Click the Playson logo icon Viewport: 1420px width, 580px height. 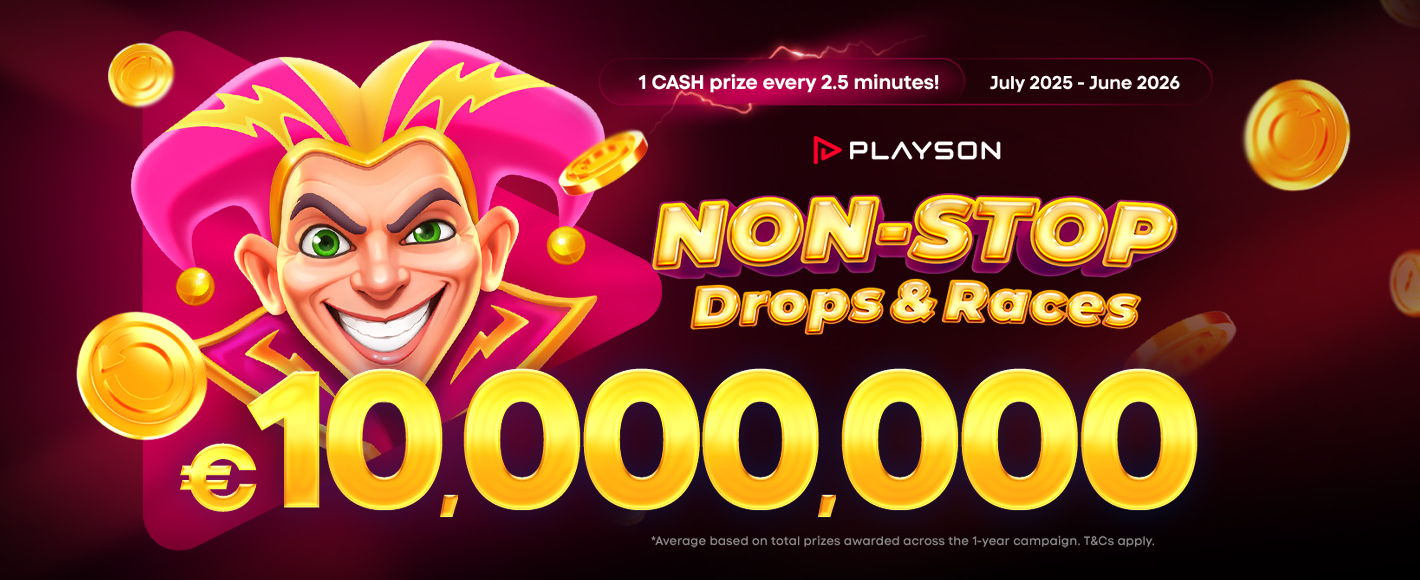coord(826,151)
